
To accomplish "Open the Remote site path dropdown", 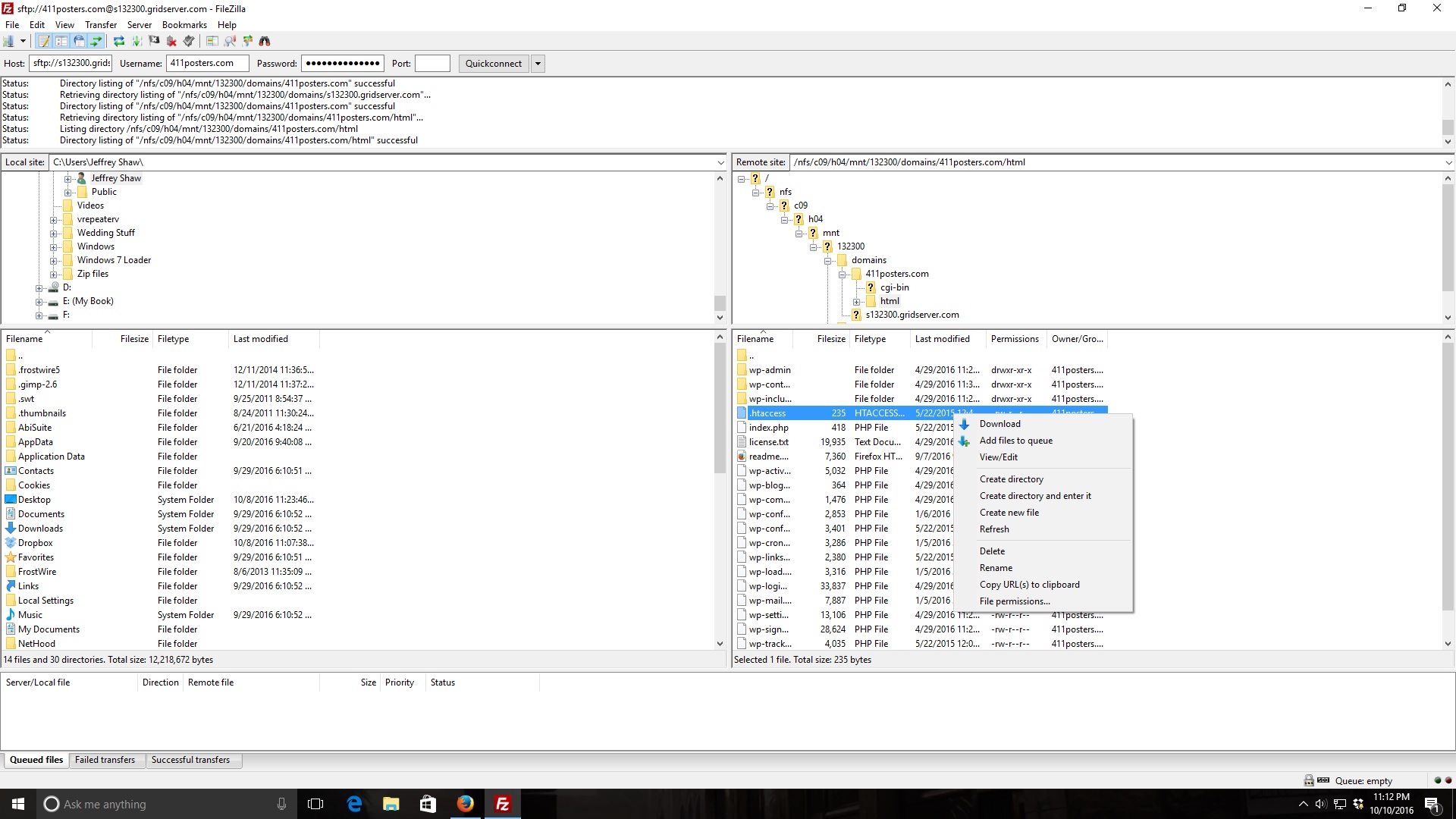I will pyautogui.click(x=1448, y=162).
